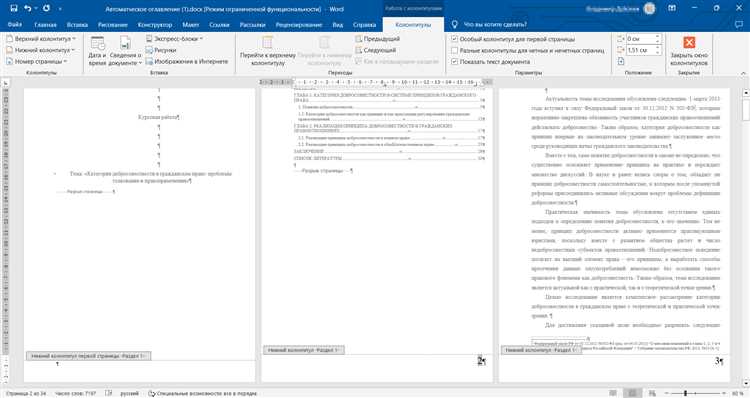Open ribbon display options icon

pyautogui.click(x=673, y=8)
